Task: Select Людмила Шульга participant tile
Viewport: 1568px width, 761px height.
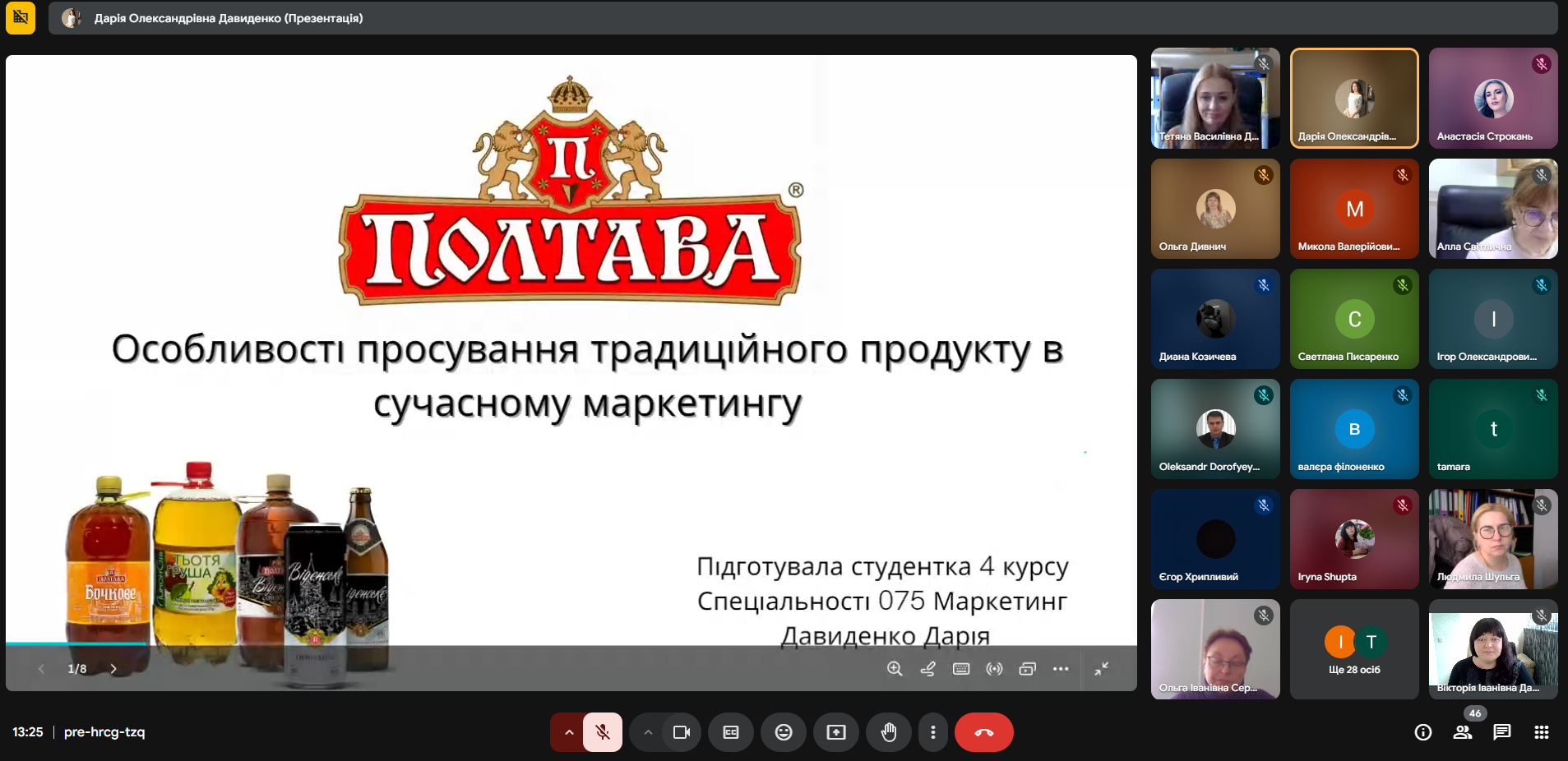Action: (1493, 539)
